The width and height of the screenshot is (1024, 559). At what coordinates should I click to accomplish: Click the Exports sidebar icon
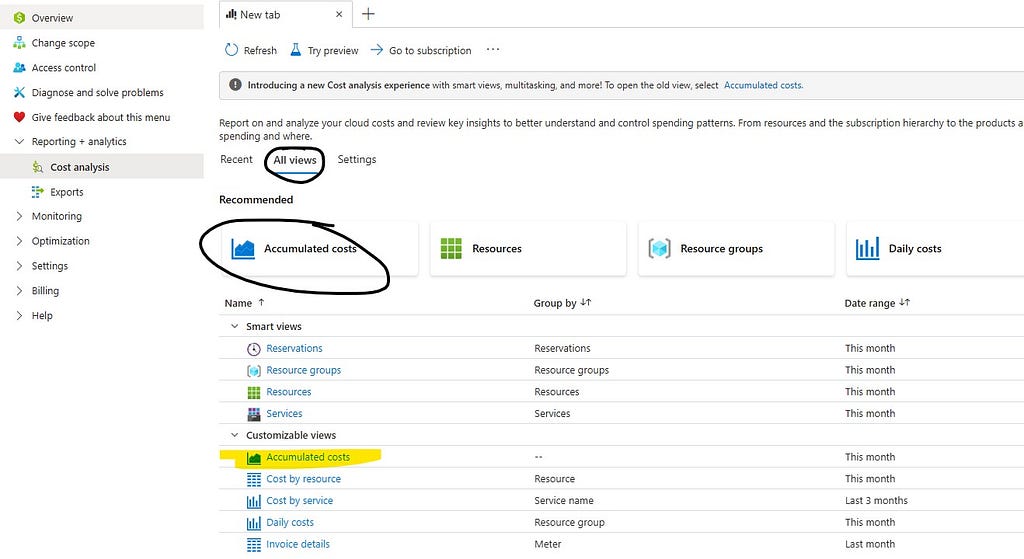point(38,192)
